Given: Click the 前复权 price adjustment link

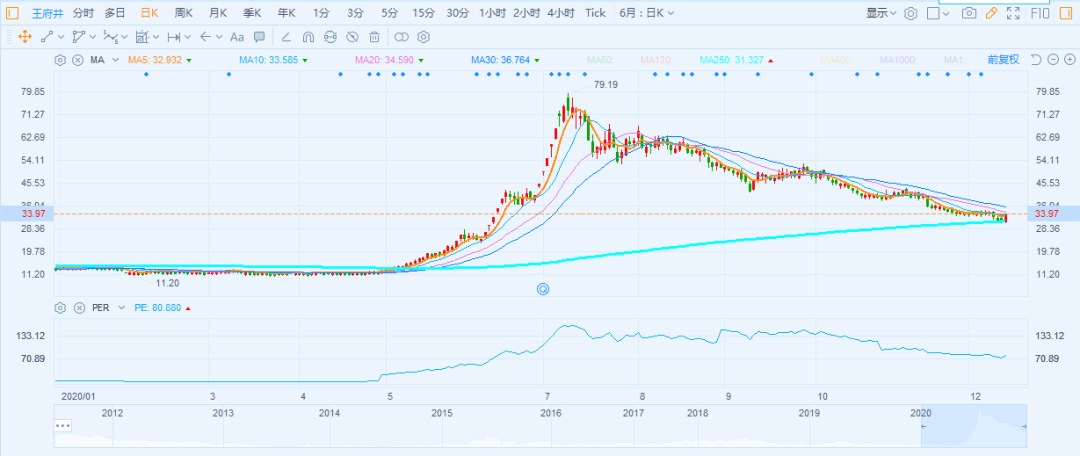Looking at the screenshot, I should click(1002, 60).
